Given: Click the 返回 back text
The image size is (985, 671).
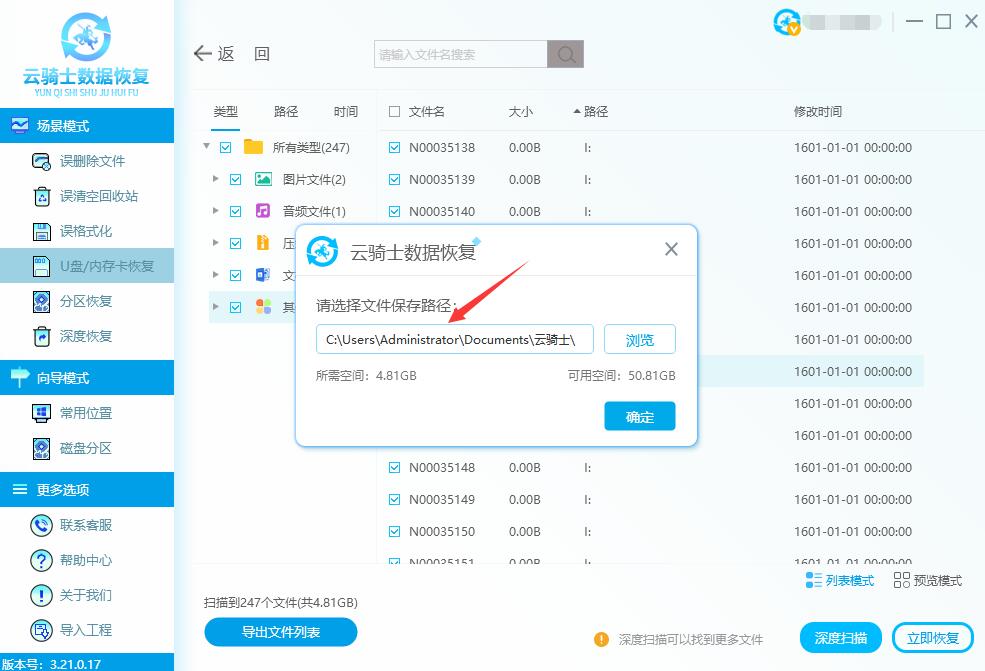Looking at the screenshot, I should [x=244, y=54].
